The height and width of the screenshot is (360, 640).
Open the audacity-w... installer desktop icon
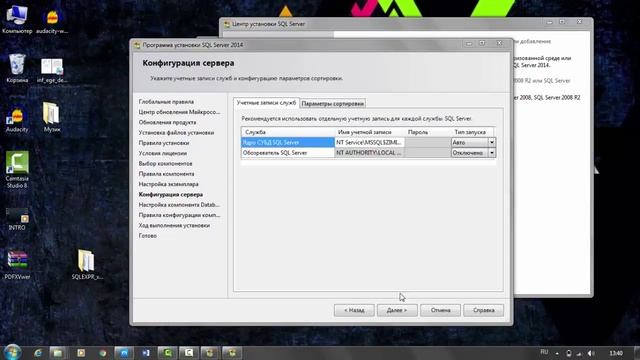(52, 20)
